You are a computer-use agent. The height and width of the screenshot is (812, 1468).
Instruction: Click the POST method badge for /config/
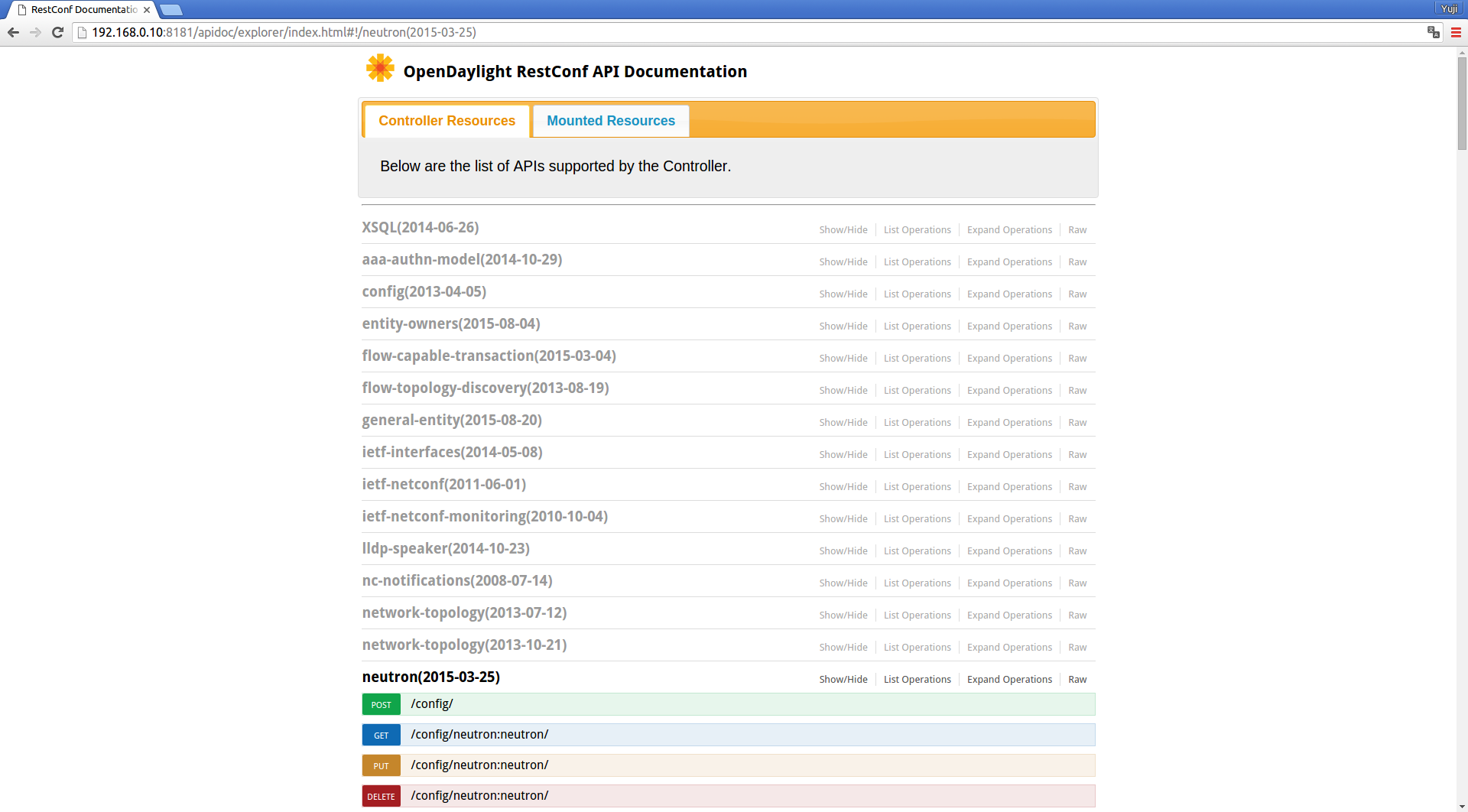[382, 704]
